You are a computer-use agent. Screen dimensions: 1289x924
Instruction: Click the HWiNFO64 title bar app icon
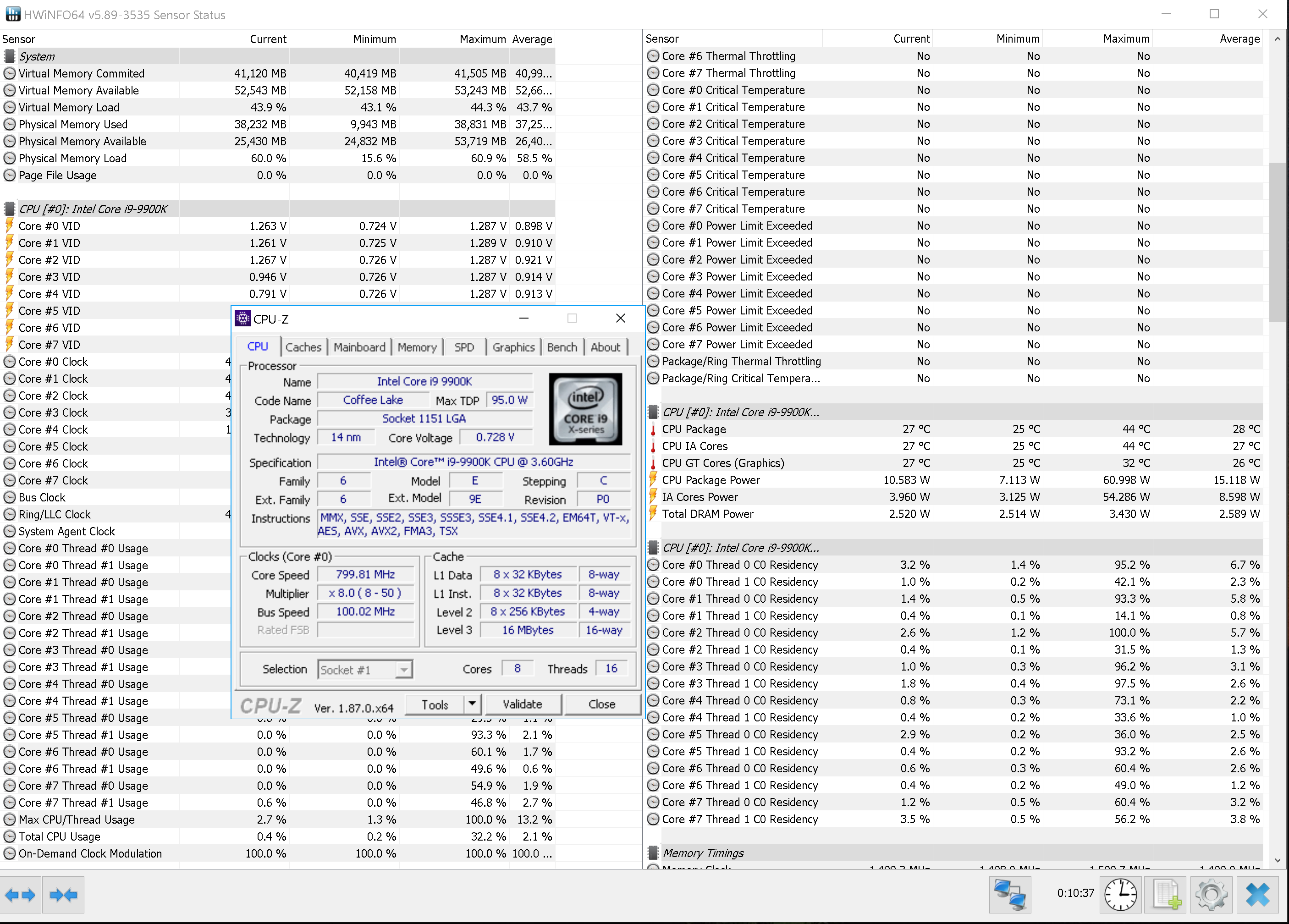(x=12, y=14)
